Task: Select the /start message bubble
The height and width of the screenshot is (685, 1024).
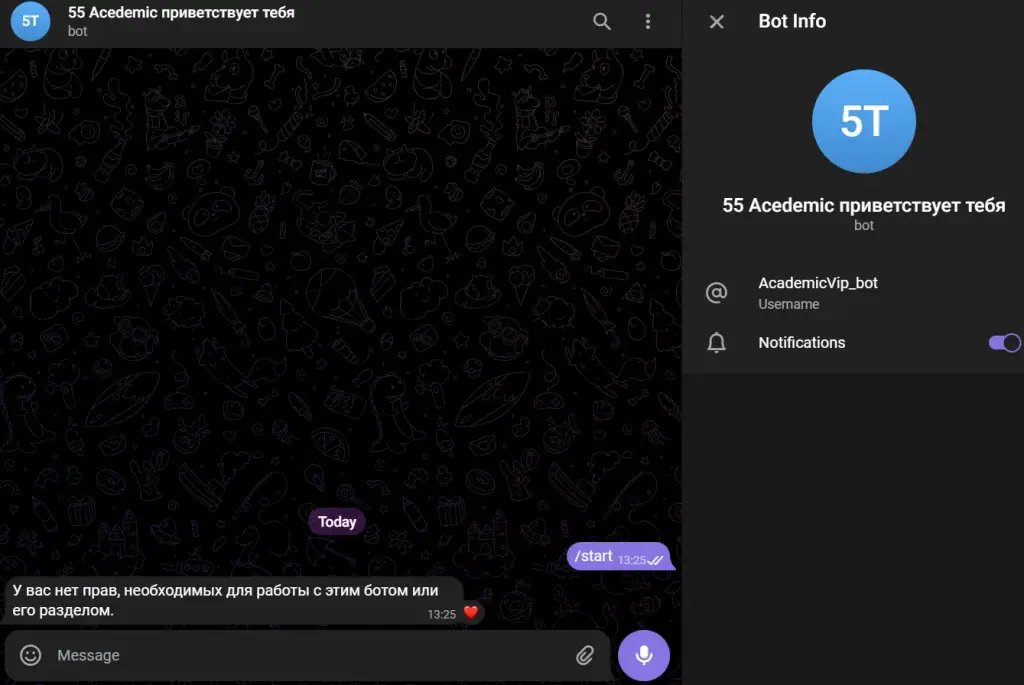Action: (619, 556)
